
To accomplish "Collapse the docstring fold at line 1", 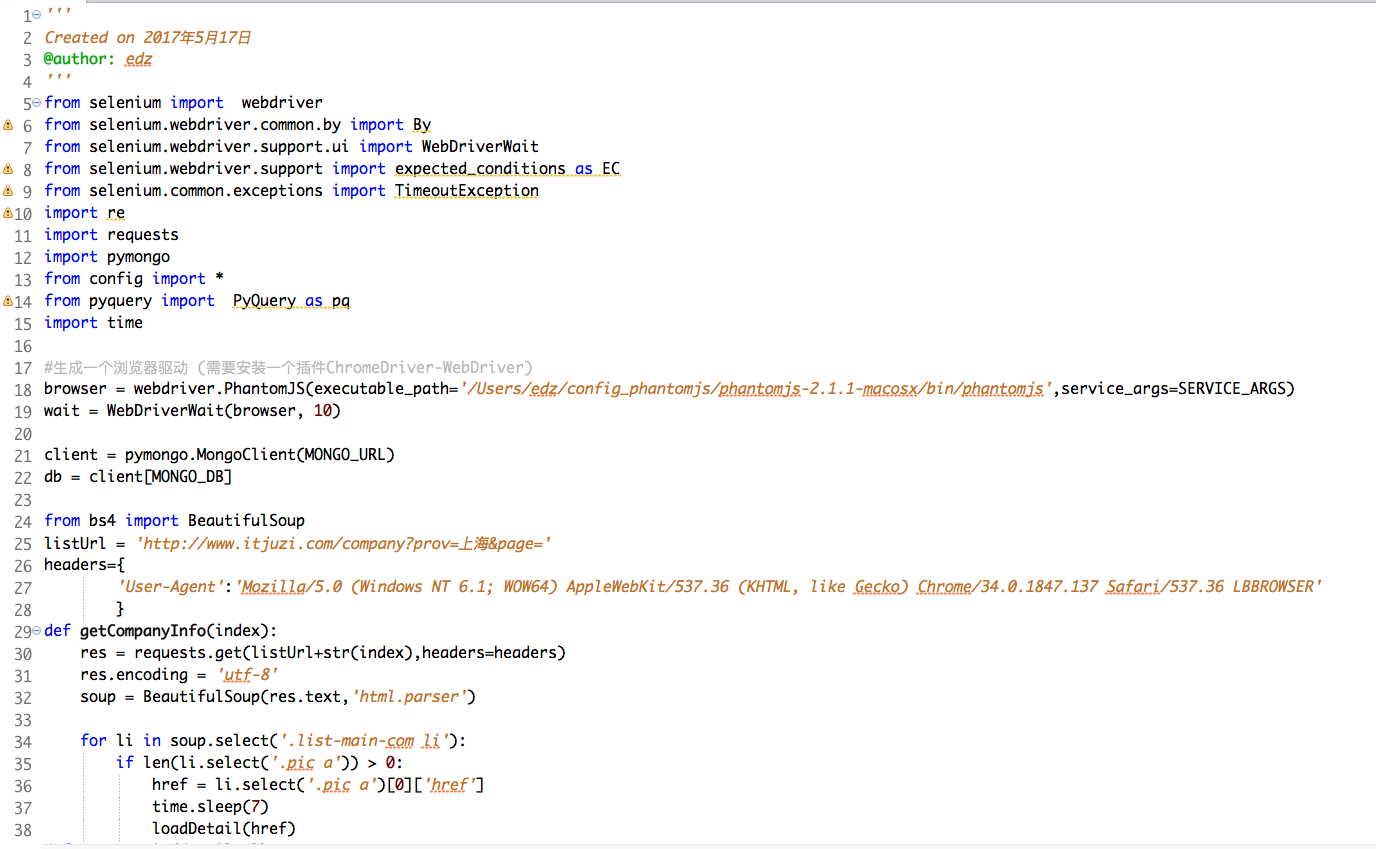I will [x=36, y=15].
